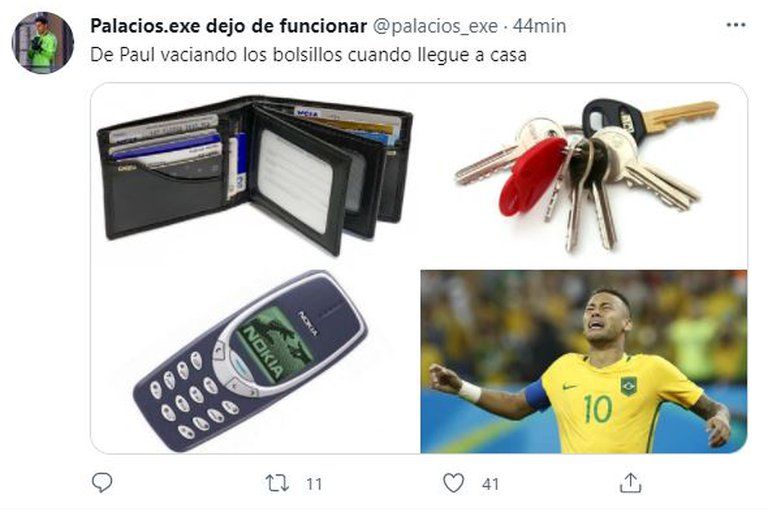Viewport: 768px width, 512px height.
Task: Open the bunch of keys image
Action: [x=586, y=174]
